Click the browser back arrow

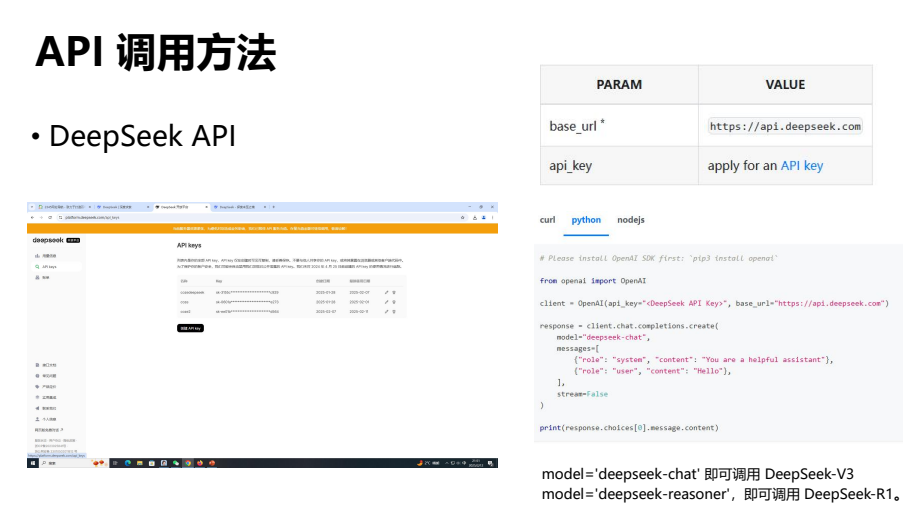coord(32,217)
